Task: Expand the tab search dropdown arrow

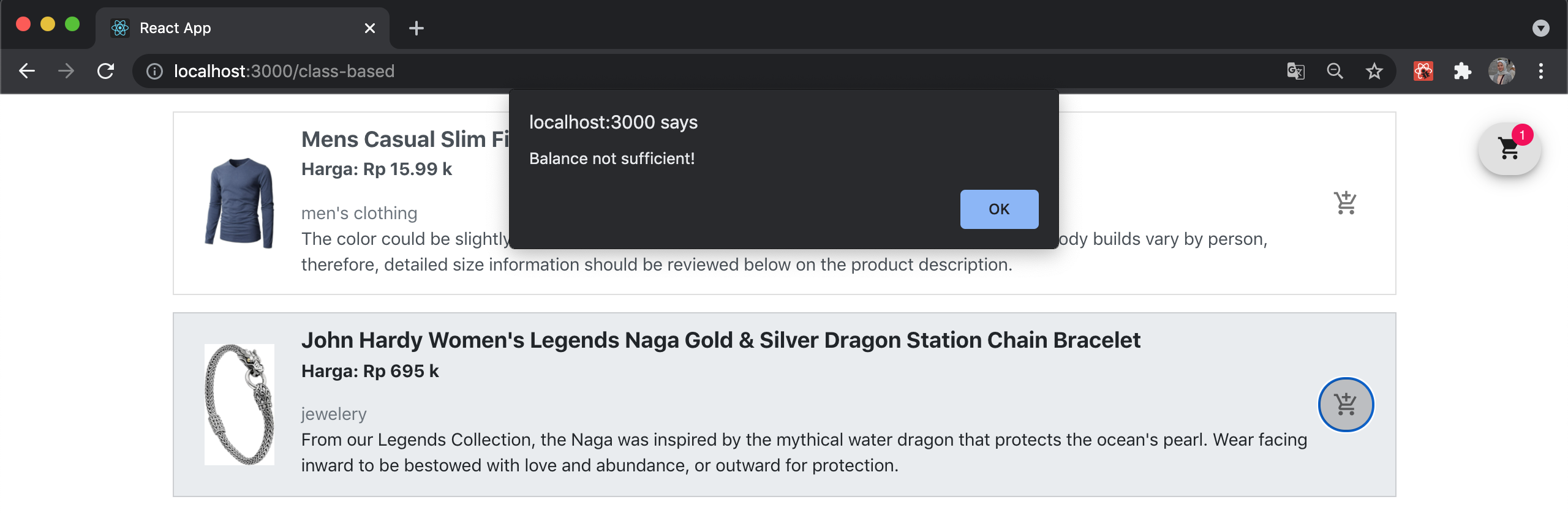Action: tap(1540, 28)
